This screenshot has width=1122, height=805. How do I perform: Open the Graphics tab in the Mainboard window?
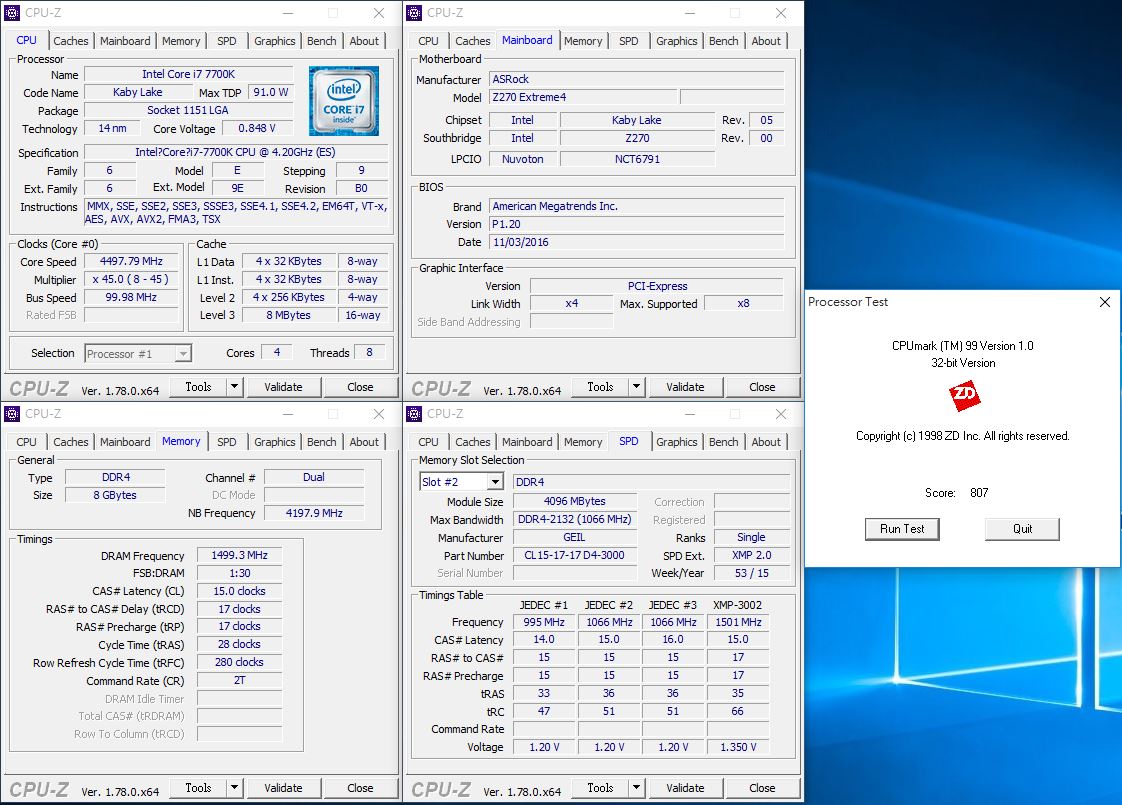coord(676,41)
